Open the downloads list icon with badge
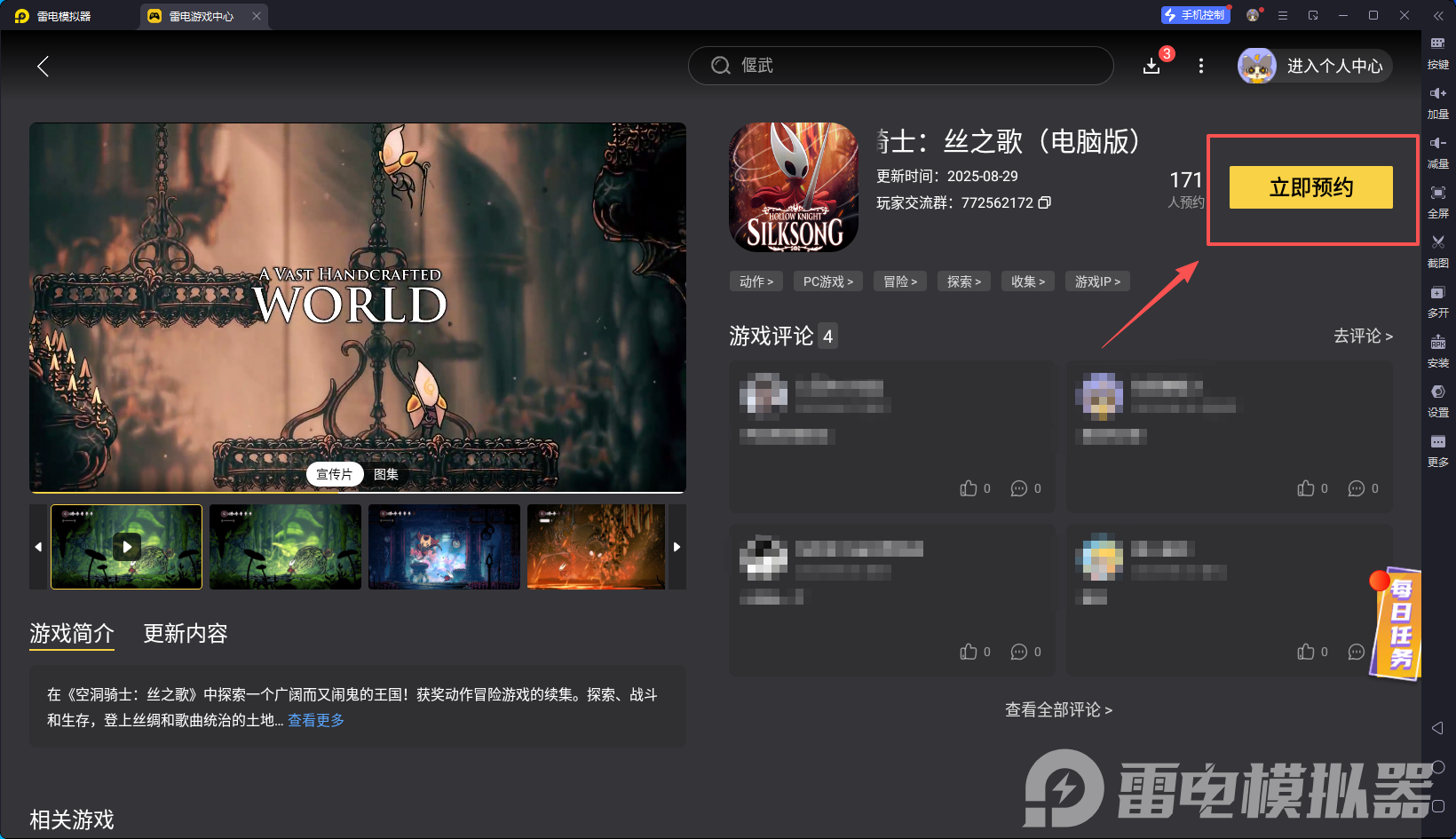The image size is (1456, 839). (x=1151, y=66)
